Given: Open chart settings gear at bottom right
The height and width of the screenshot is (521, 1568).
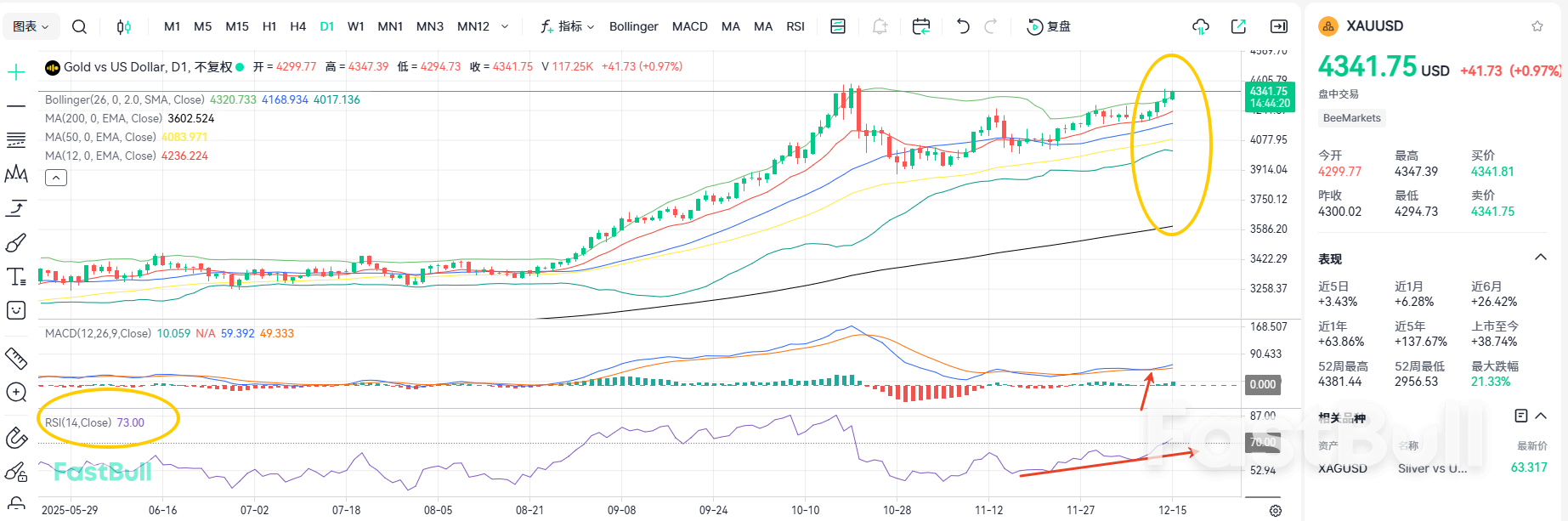Looking at the screenshot, I should 1275,510.
